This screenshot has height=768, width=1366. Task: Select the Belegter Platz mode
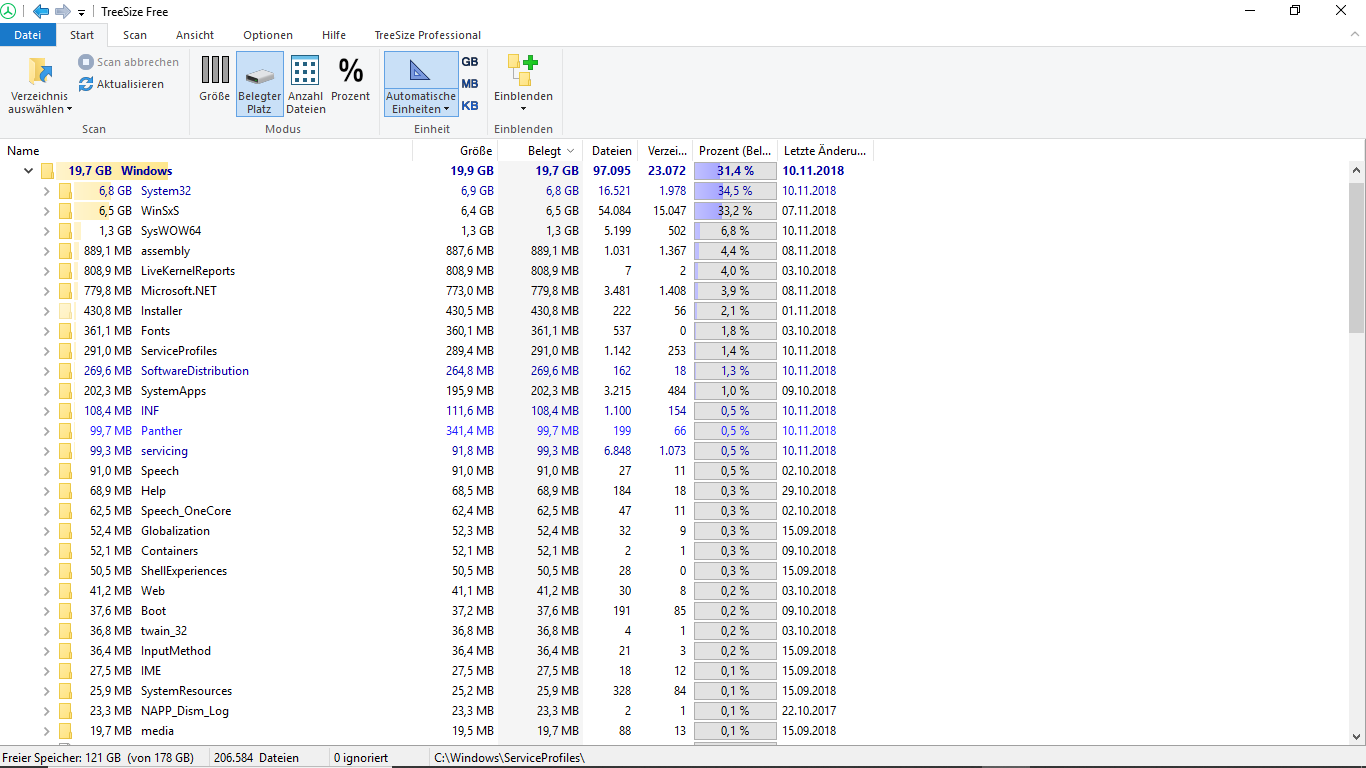coord(260,84)
